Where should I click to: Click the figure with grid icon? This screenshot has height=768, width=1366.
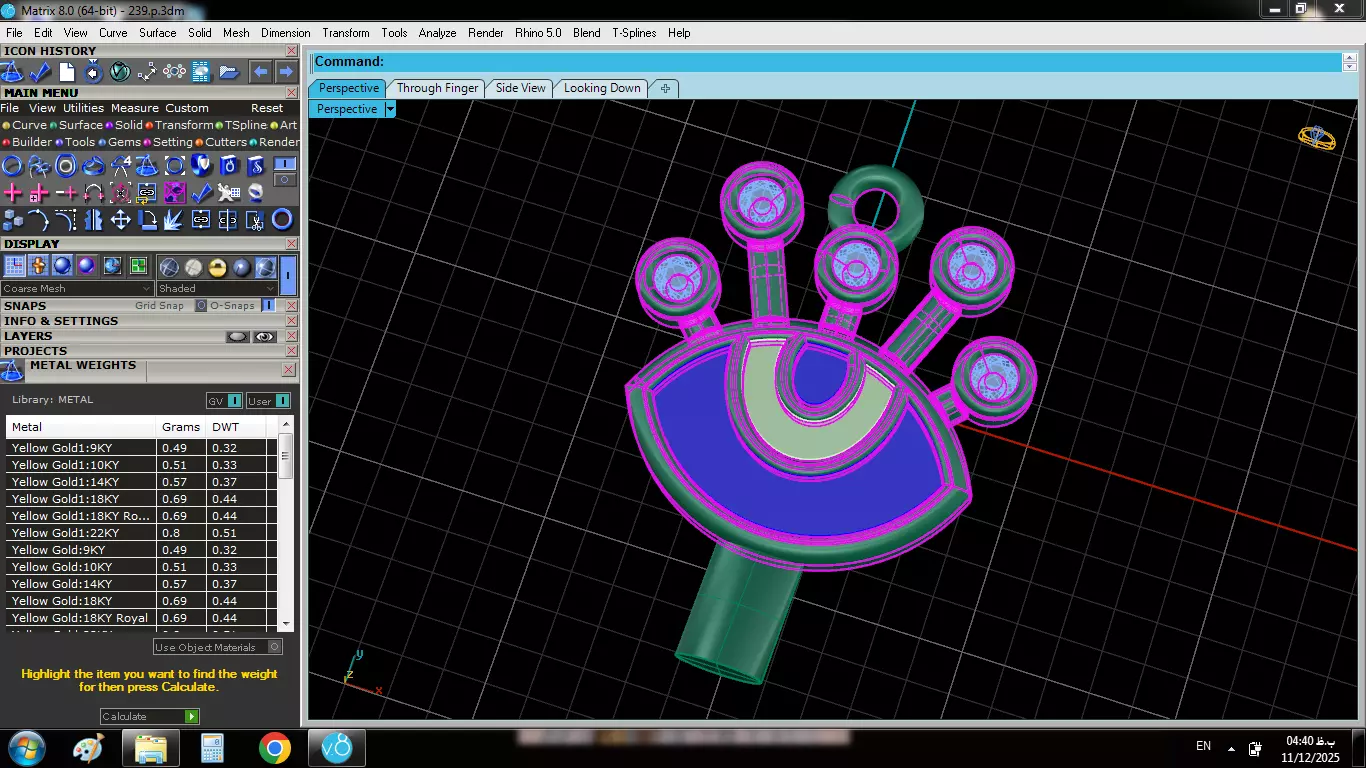click(229, 192)
